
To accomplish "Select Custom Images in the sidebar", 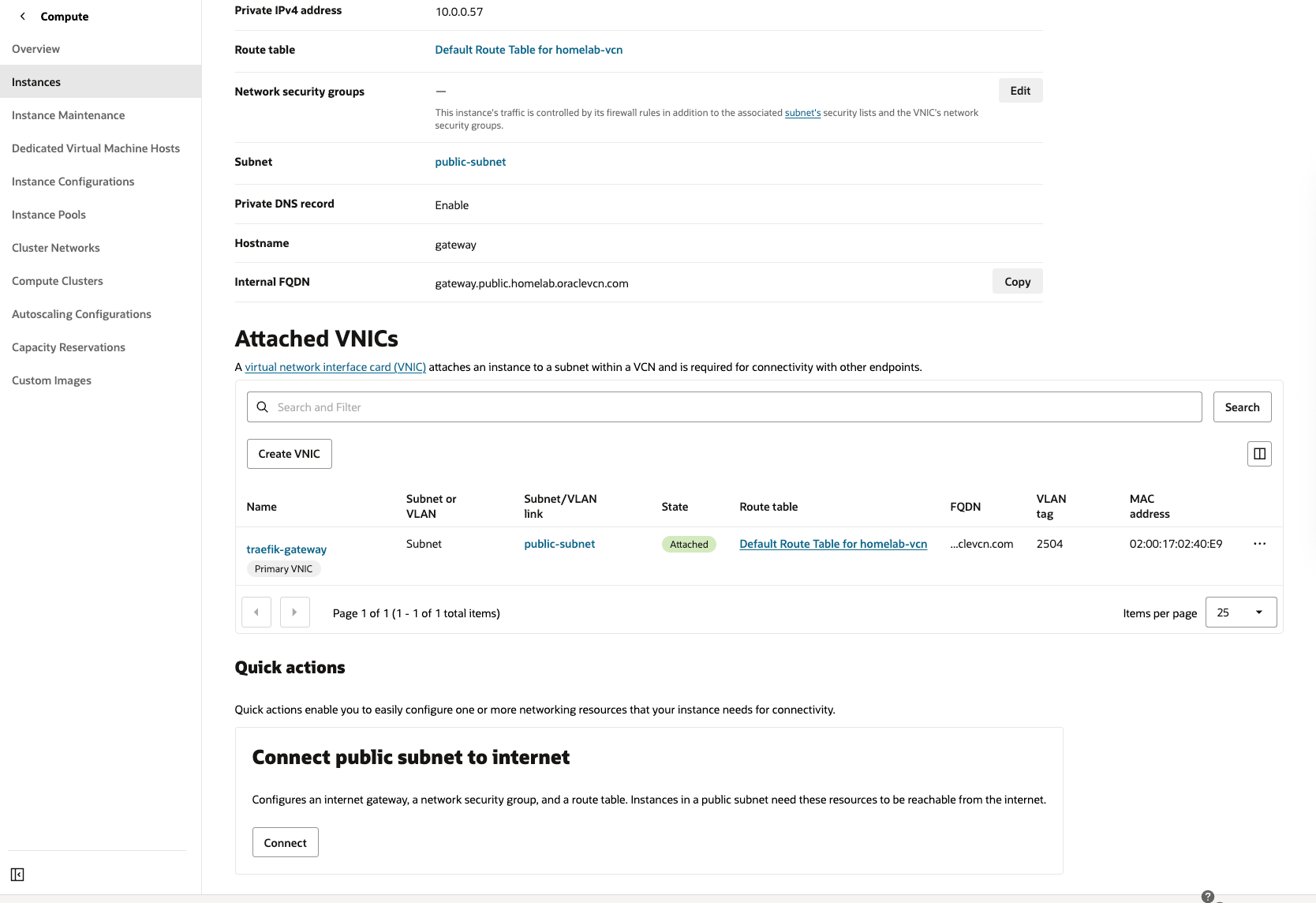I will click(51, 380).
